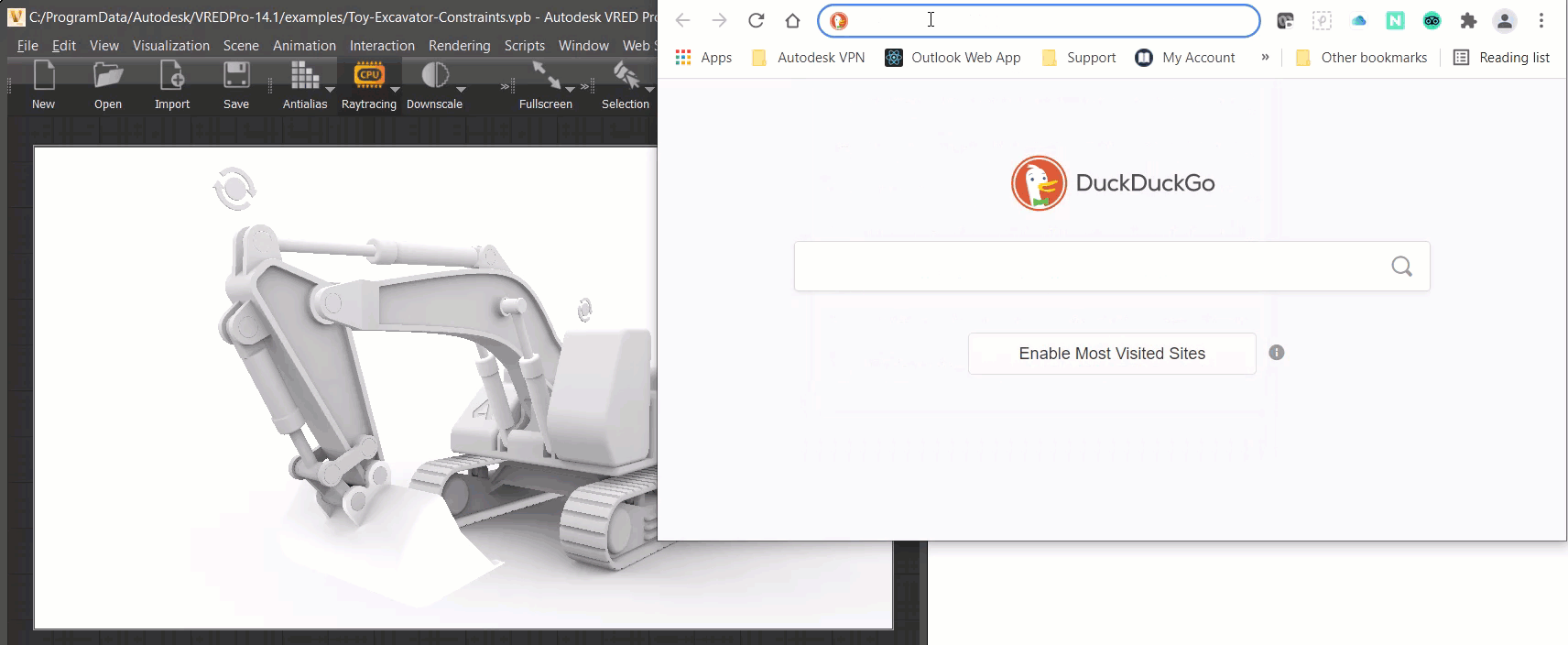Open VRED Edit menu
Screen dimensions: 1568x645
64,45
